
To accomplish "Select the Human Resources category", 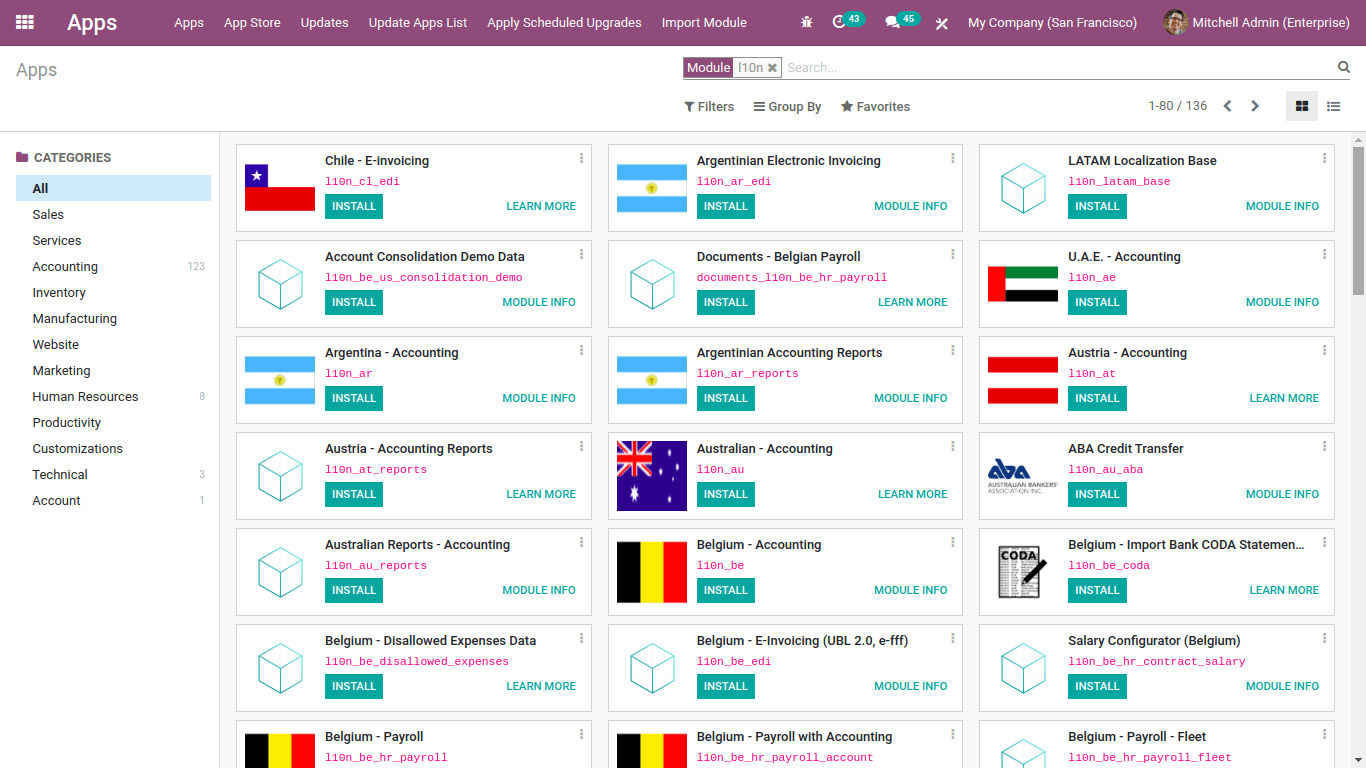I will 113,396.
